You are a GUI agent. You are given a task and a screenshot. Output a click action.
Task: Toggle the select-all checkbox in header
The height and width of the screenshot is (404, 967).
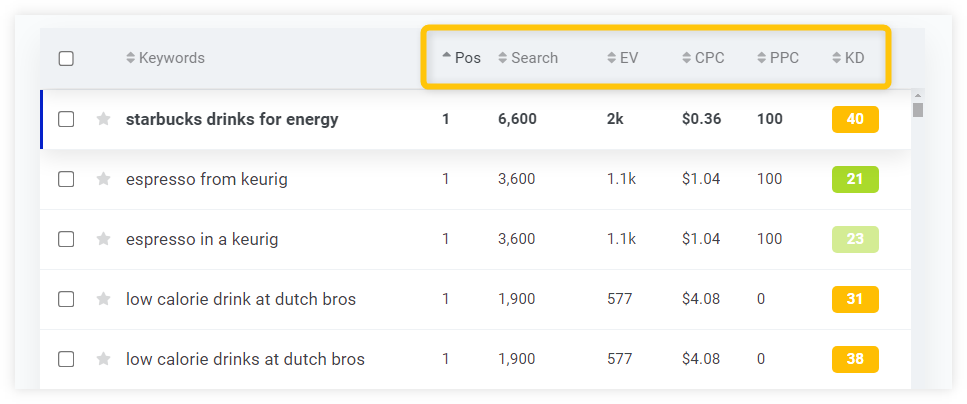(x=66, y=59)
